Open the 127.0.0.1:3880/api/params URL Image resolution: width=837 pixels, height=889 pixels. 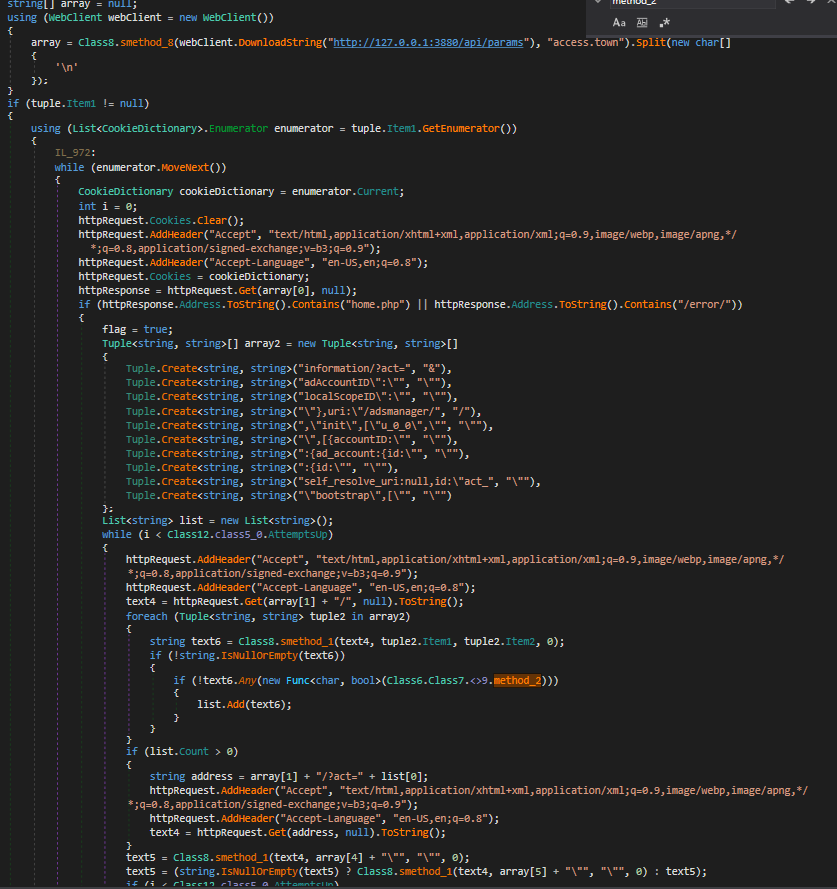click(x=432, y=44)
